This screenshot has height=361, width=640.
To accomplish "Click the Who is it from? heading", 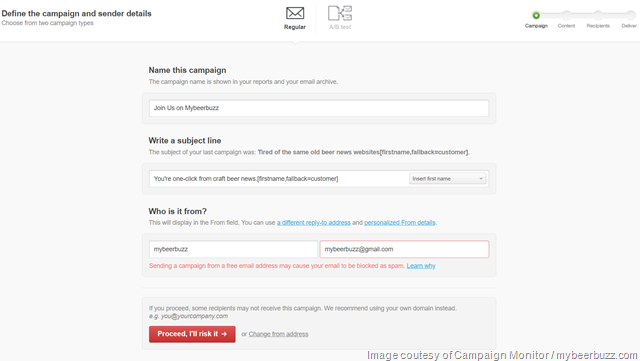I will click(178, 211).
